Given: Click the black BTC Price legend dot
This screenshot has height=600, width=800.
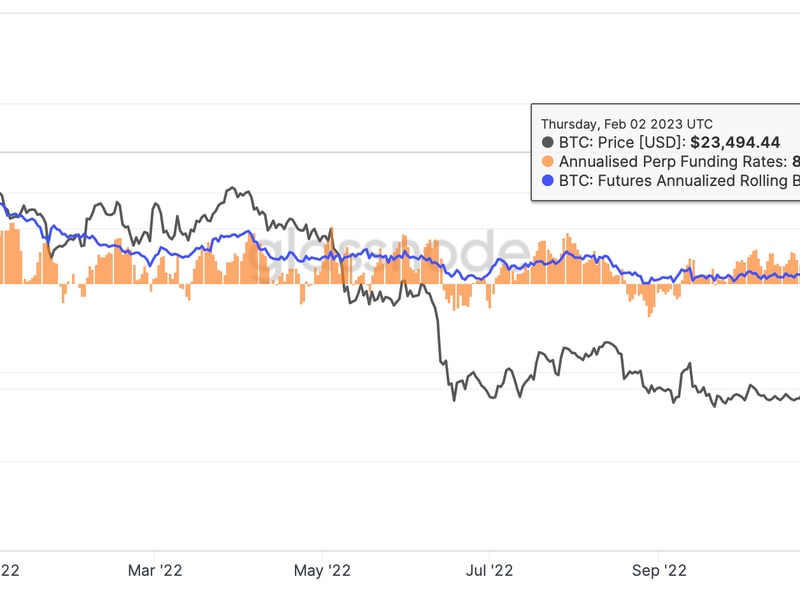Looking at the screenshot, I should (x=548, y=143).
